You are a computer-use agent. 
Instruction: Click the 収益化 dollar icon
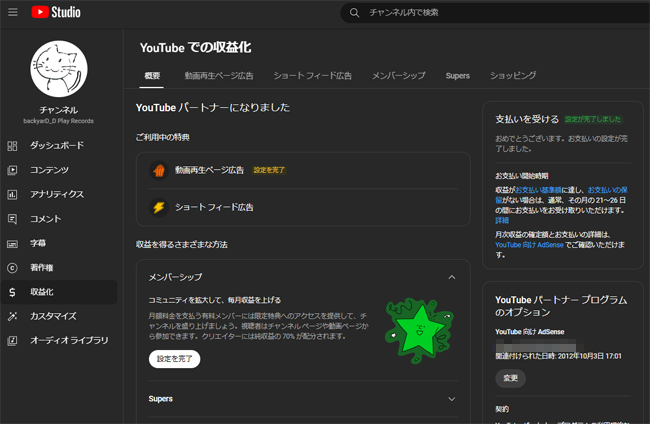point(12,292)
